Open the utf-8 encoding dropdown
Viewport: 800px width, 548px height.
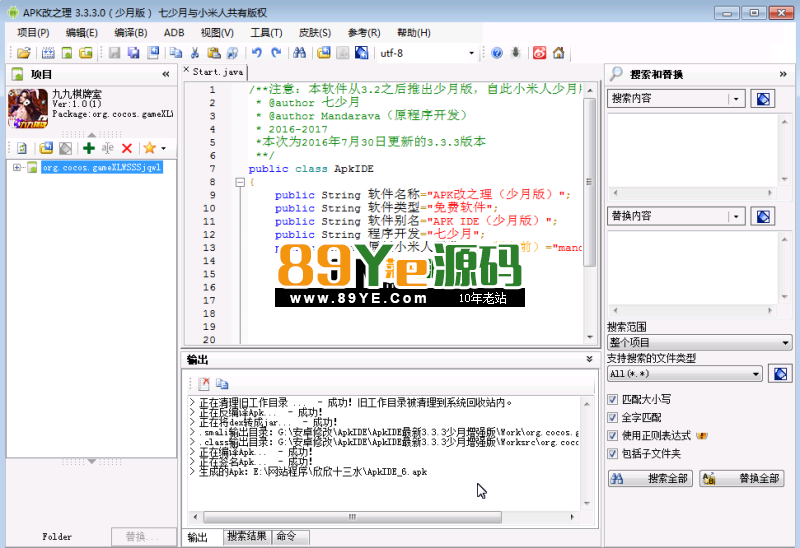coord(471,53)
